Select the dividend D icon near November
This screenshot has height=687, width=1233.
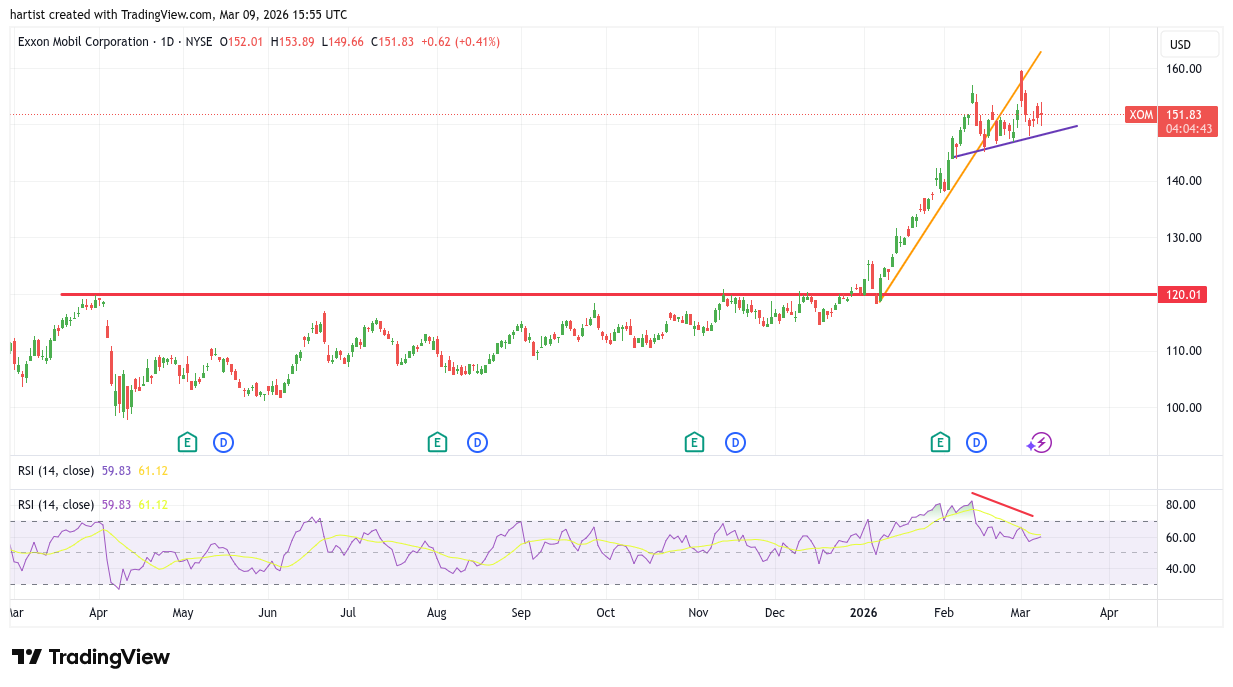[x=735, y=442]
